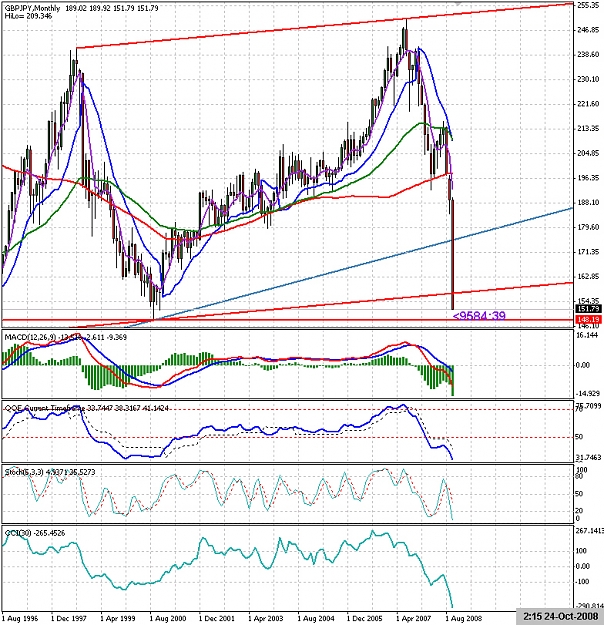Click the 1 Apr 2003 date label
The height and width of the screenshot is (625, 604).
(x=266, y=618)
